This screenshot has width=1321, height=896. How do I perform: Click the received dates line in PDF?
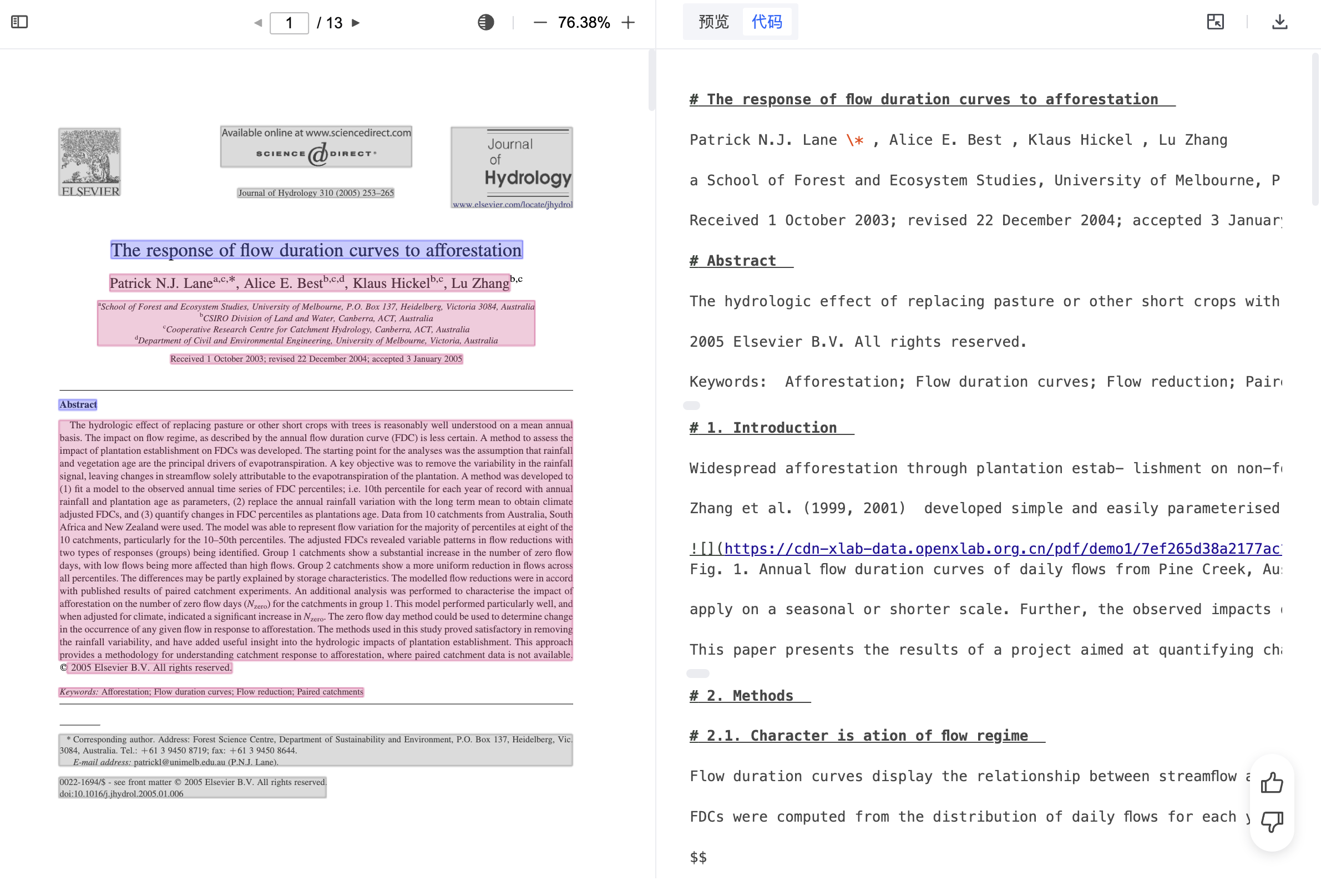316,359
